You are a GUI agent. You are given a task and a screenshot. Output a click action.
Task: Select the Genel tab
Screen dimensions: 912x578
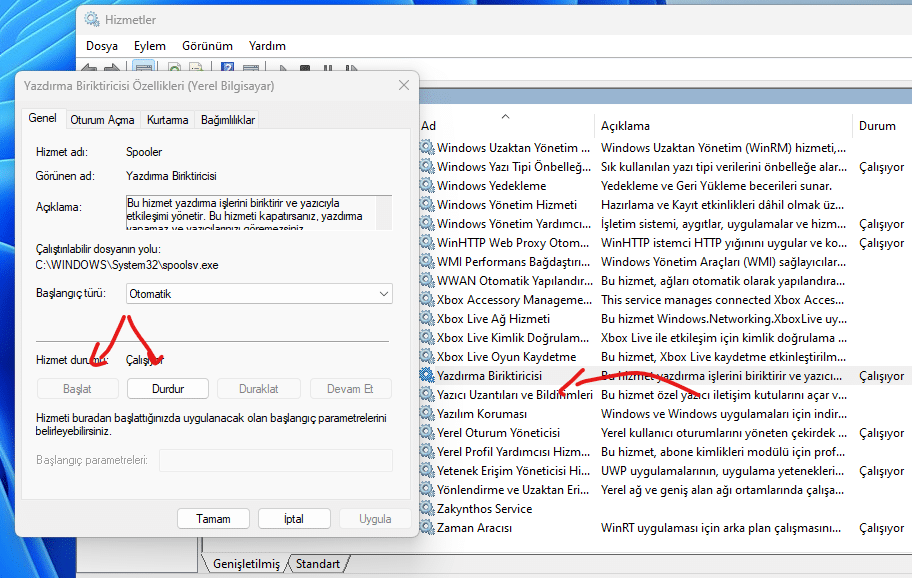tap(42, 118)
